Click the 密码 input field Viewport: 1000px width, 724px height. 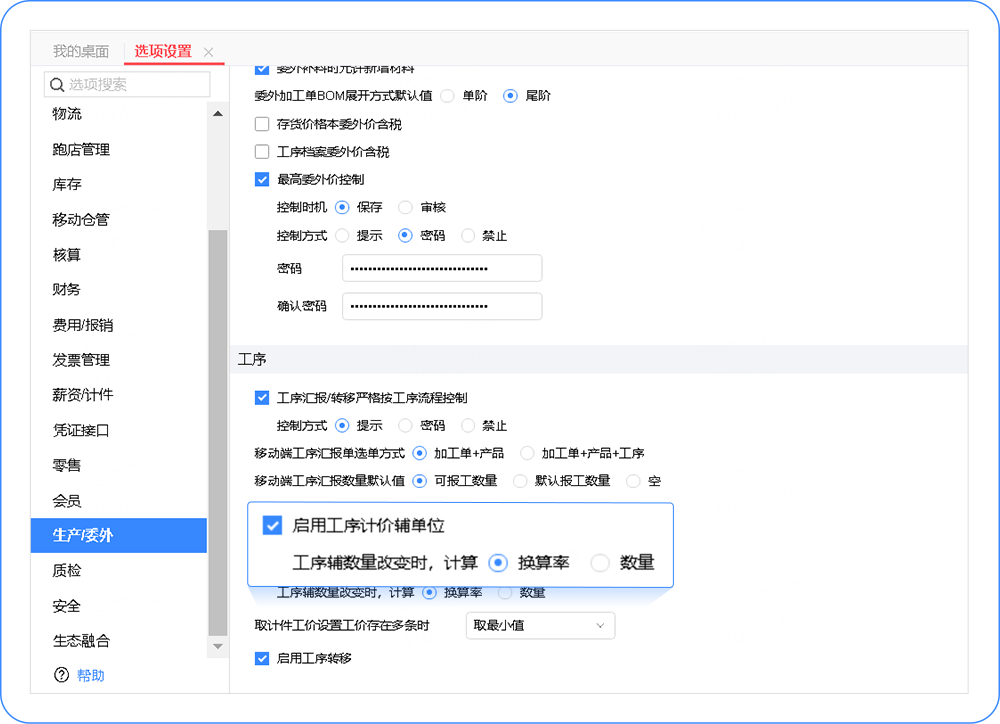(441, 268)
